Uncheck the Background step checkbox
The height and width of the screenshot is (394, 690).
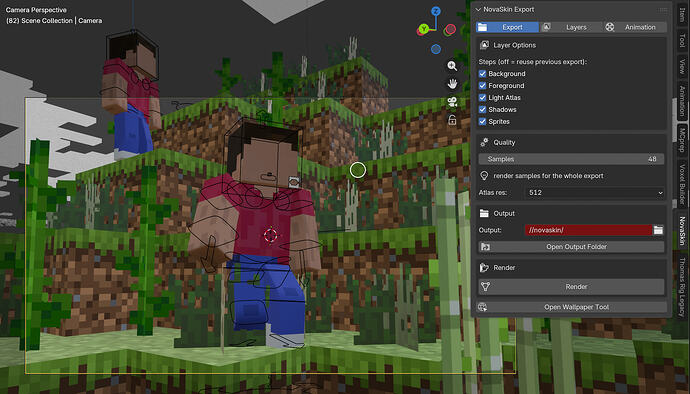pyautogui.click(x=482, y=74)
